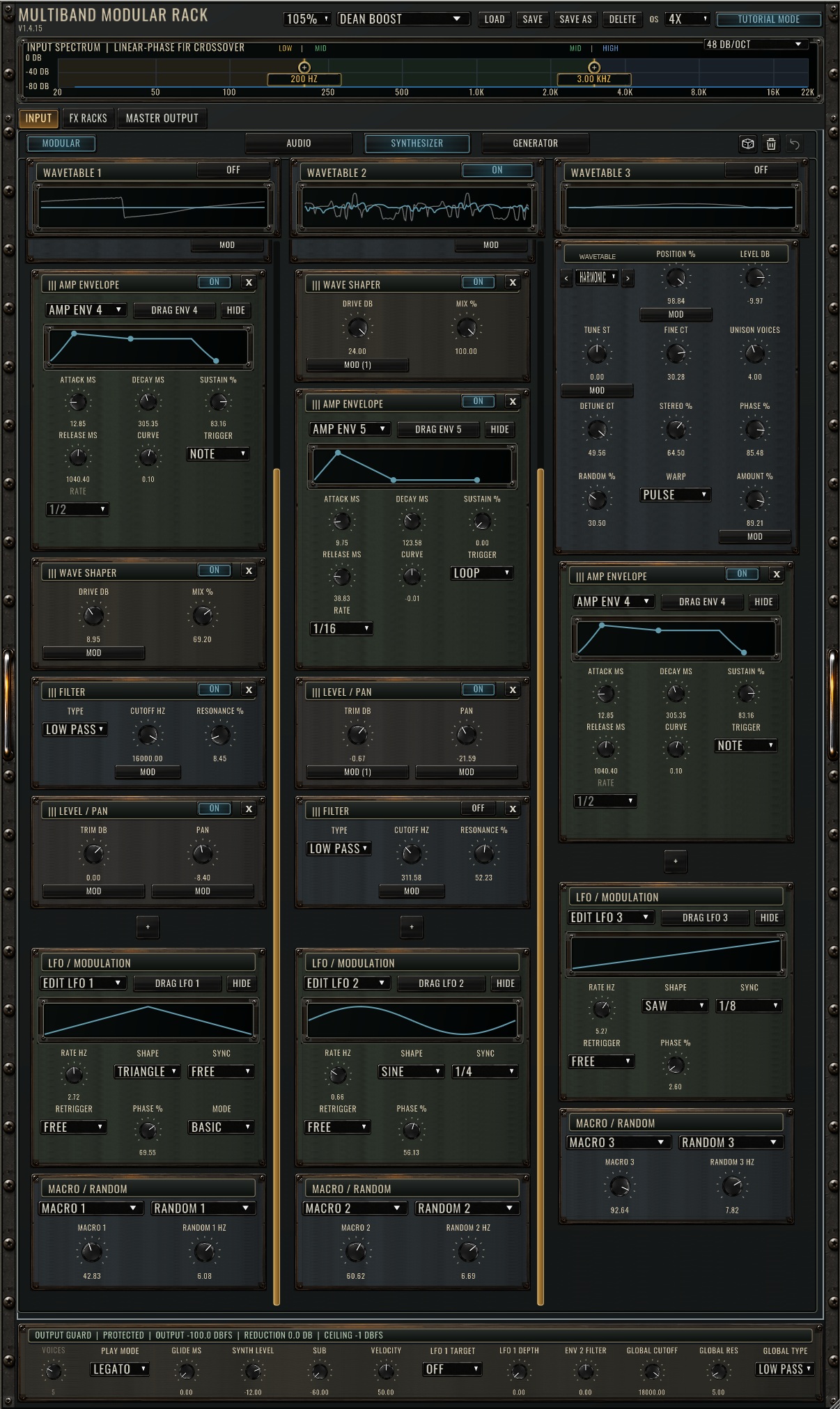Viewport: 840px width, 1409px height.
Task: Select next wavetable with right arrow
Action: (x=628, y=278)
